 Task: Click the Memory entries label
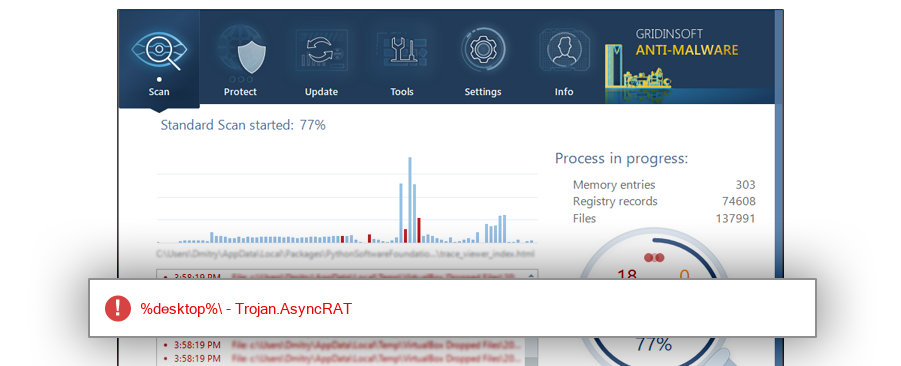coord(614,185)
